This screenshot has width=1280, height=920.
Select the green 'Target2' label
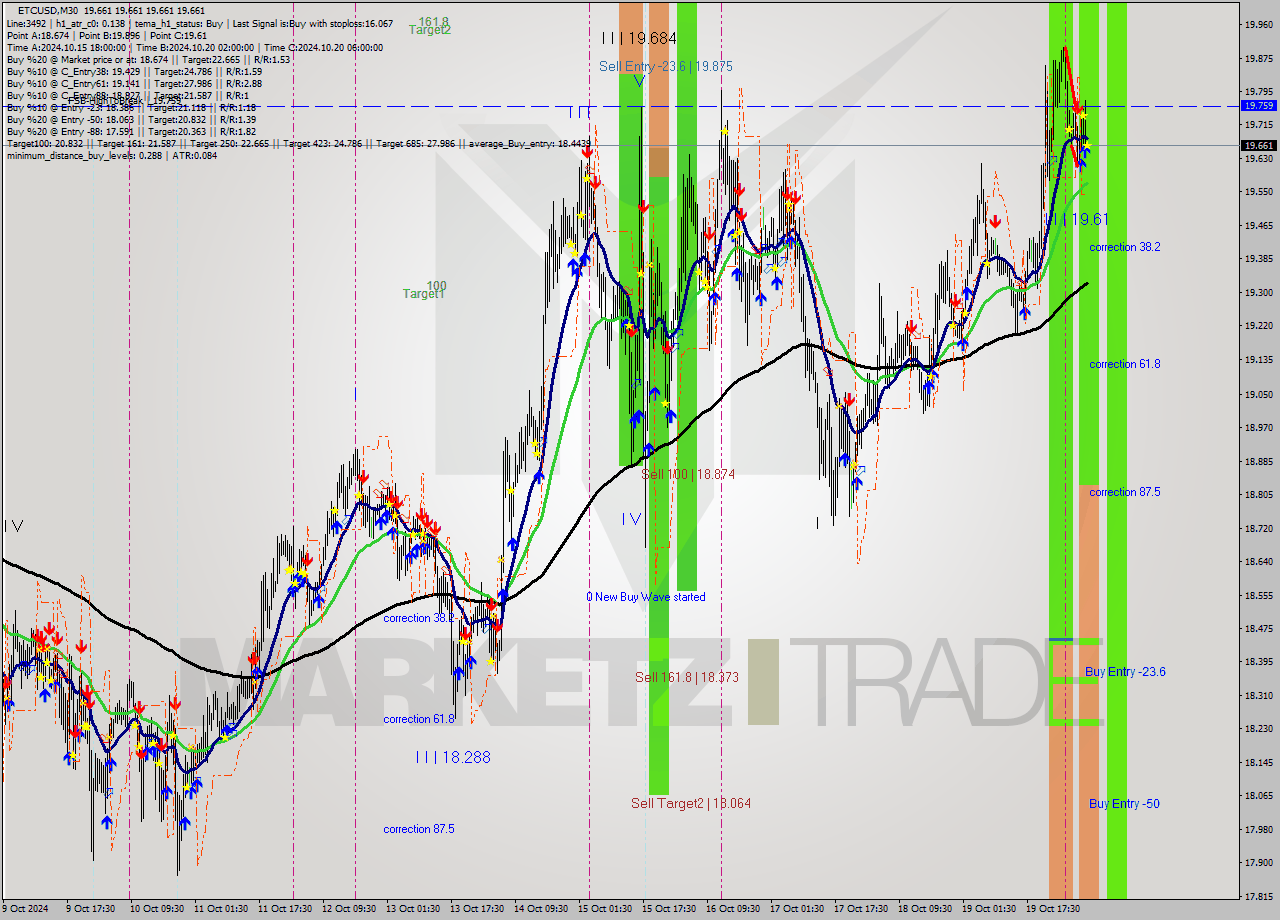coord(430,30)
